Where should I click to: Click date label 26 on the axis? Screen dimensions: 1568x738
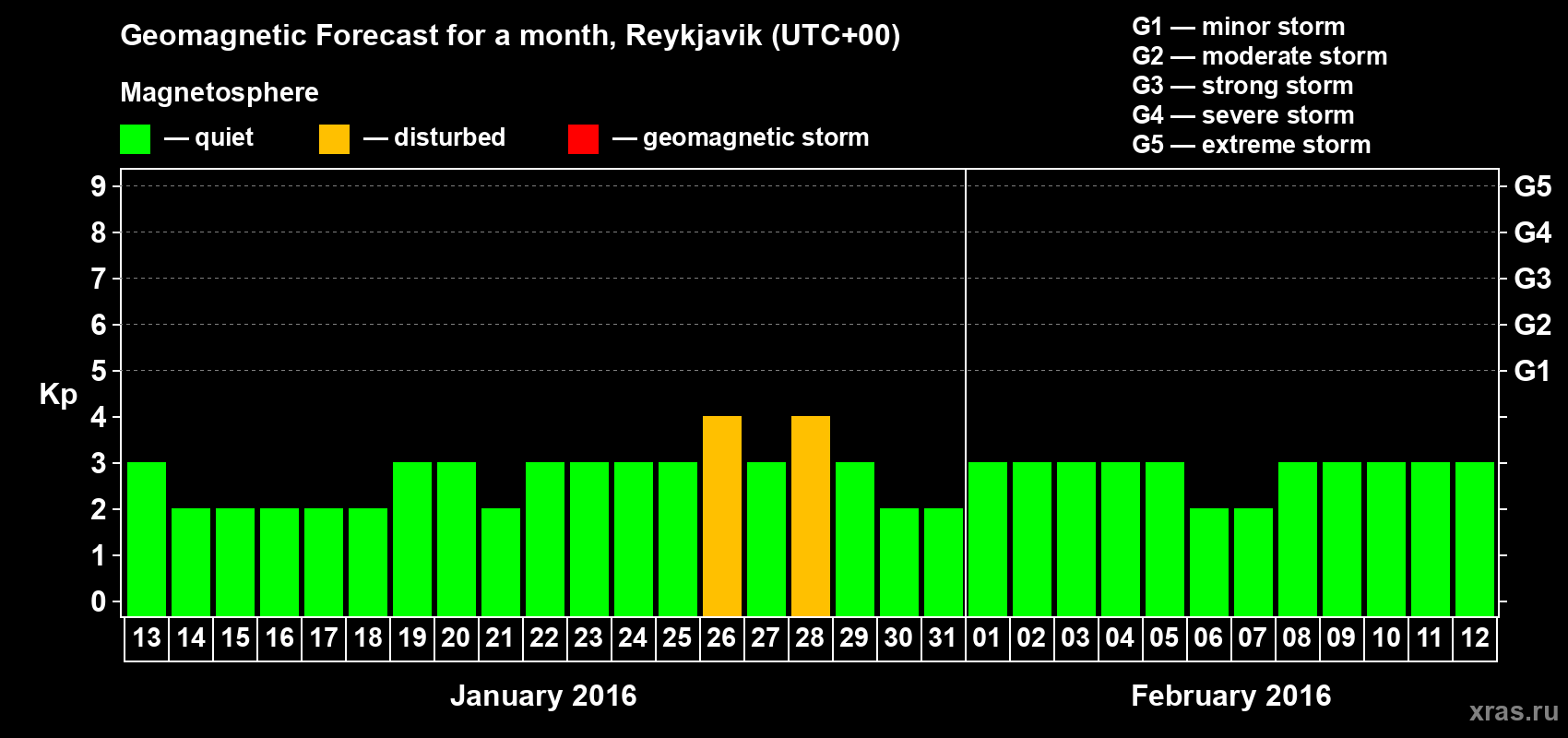tap(722, 637)
